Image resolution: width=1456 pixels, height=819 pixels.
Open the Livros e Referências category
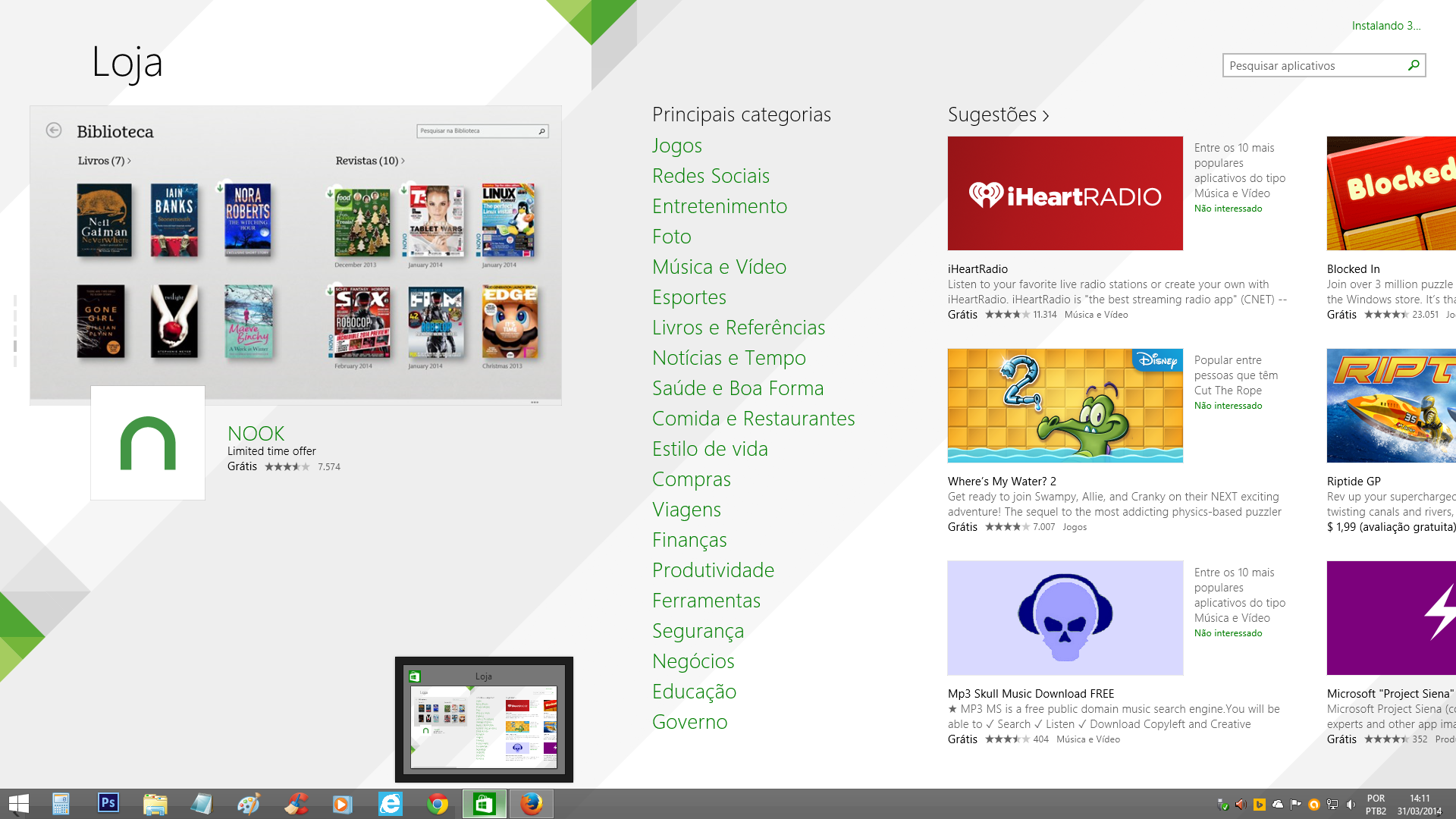point(738,328)
